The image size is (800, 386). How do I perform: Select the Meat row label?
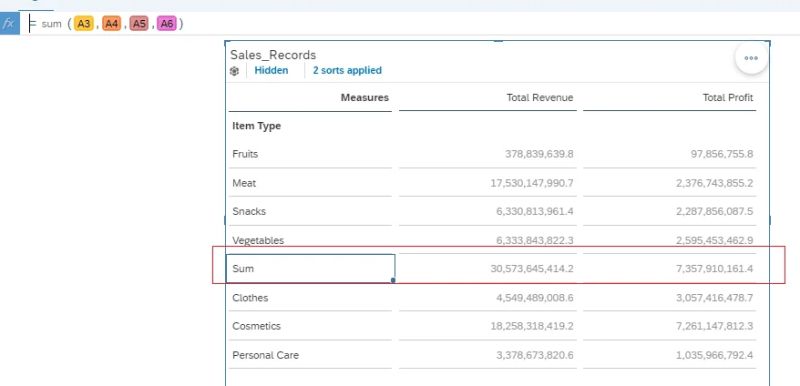point(244,183)
